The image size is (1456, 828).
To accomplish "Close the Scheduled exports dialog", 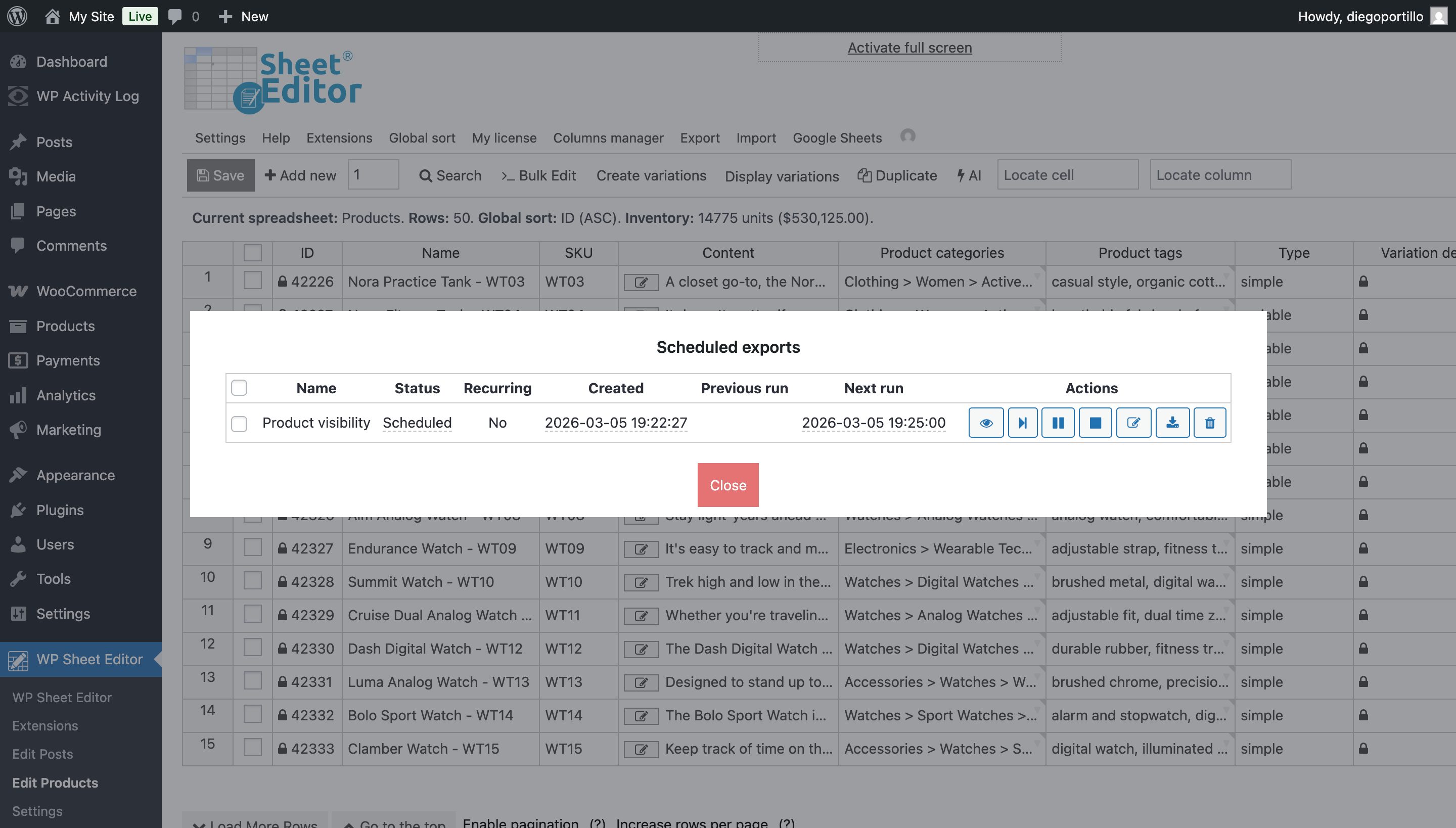I will click(x=727, y=485).
